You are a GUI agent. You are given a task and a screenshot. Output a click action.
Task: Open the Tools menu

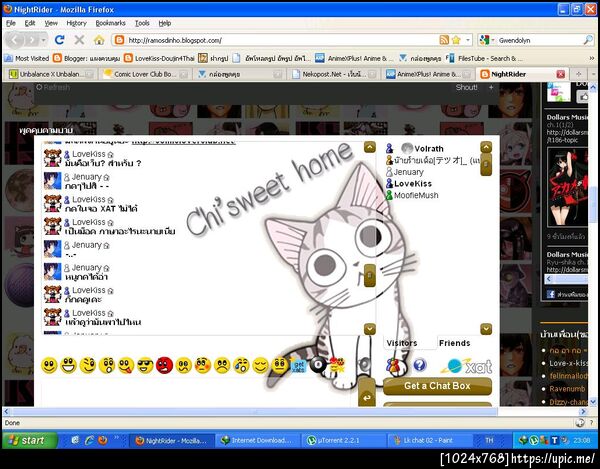click(x=142, y=23)
